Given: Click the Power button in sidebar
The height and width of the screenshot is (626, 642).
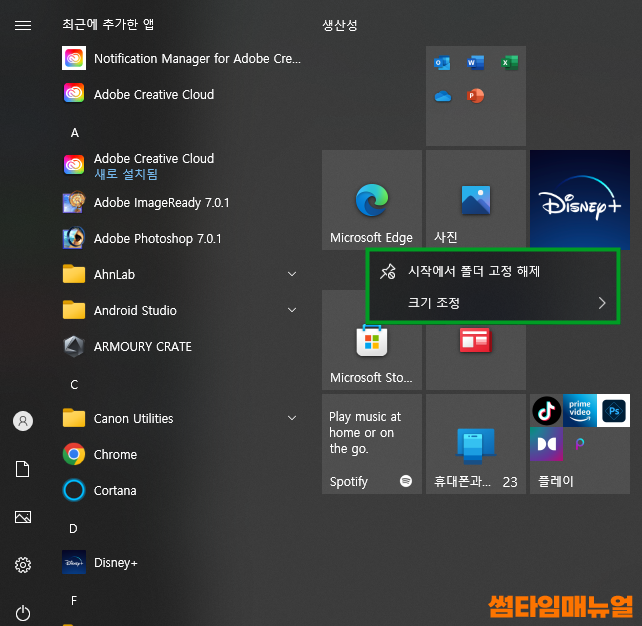Looking at the screenshot, I should pyautogui.click(x=23, y=613).
